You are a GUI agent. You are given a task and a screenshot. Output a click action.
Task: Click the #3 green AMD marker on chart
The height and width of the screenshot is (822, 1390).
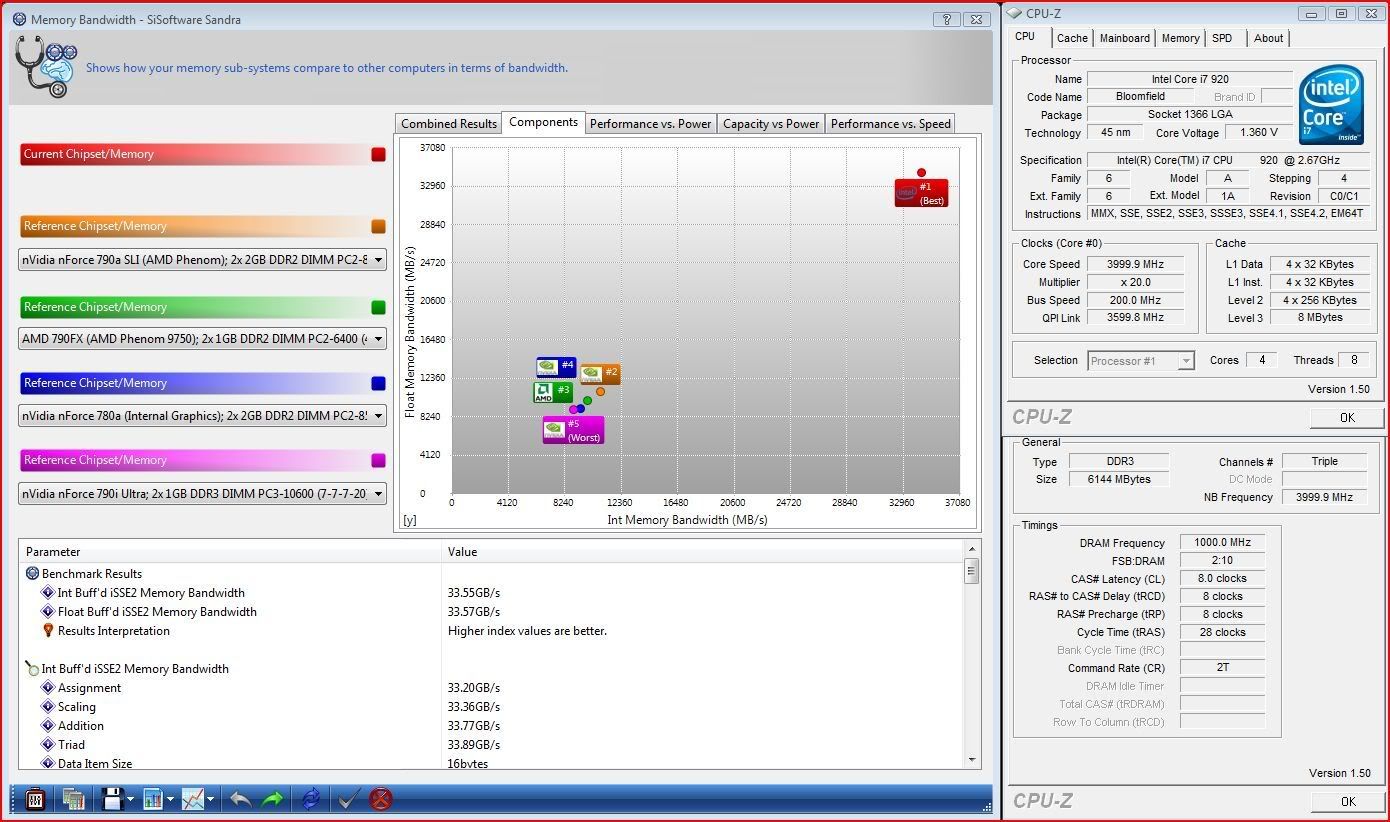(x=553, y=392)
